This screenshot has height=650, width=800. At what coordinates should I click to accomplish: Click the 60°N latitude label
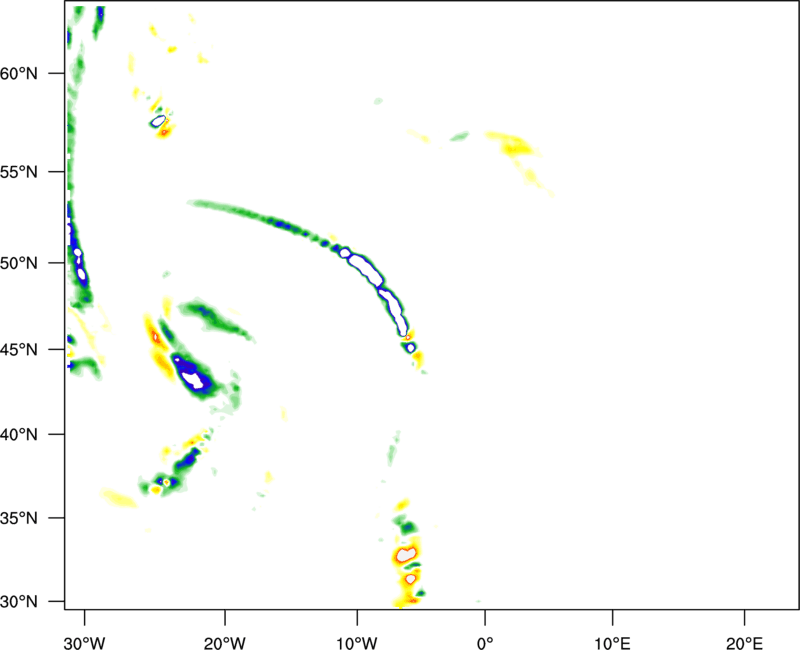pyautogui.click(x=19, y=73)
